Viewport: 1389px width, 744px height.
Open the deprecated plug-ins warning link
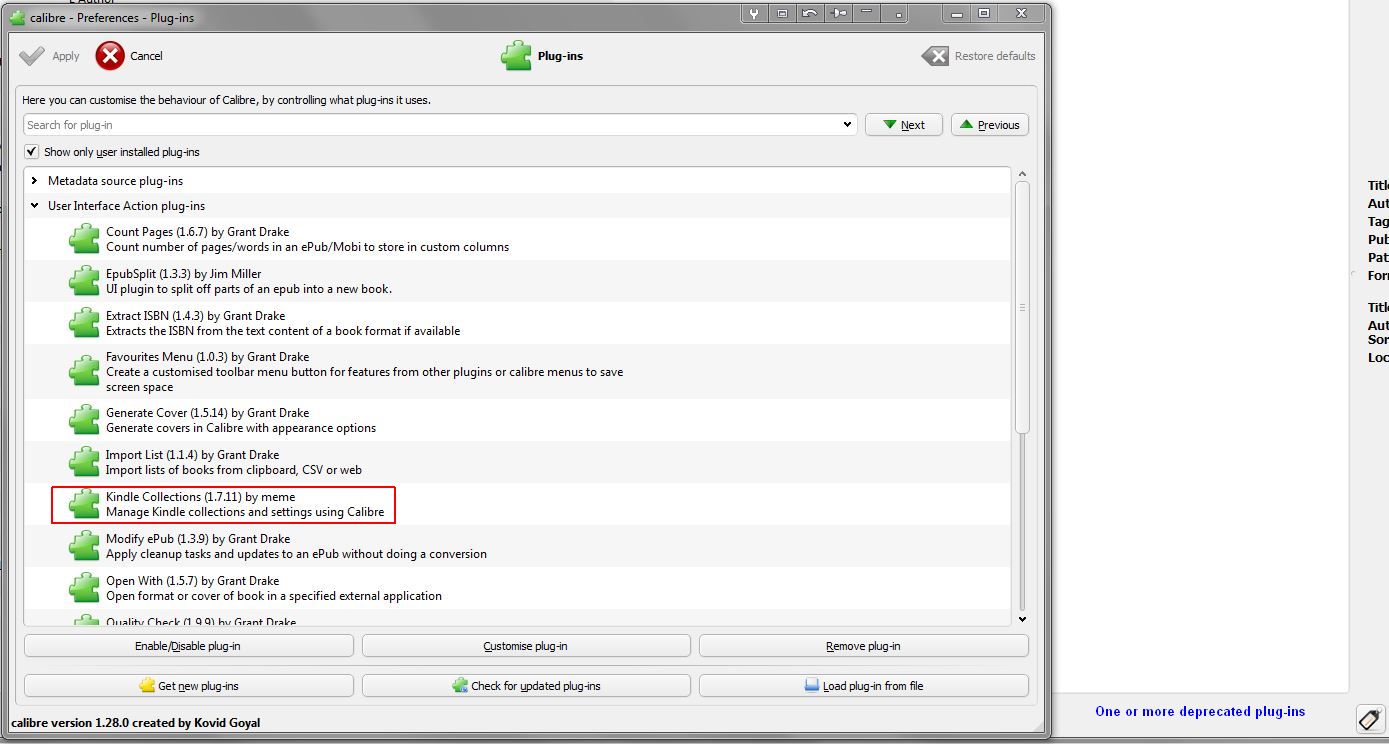[x=1200, y=712]
